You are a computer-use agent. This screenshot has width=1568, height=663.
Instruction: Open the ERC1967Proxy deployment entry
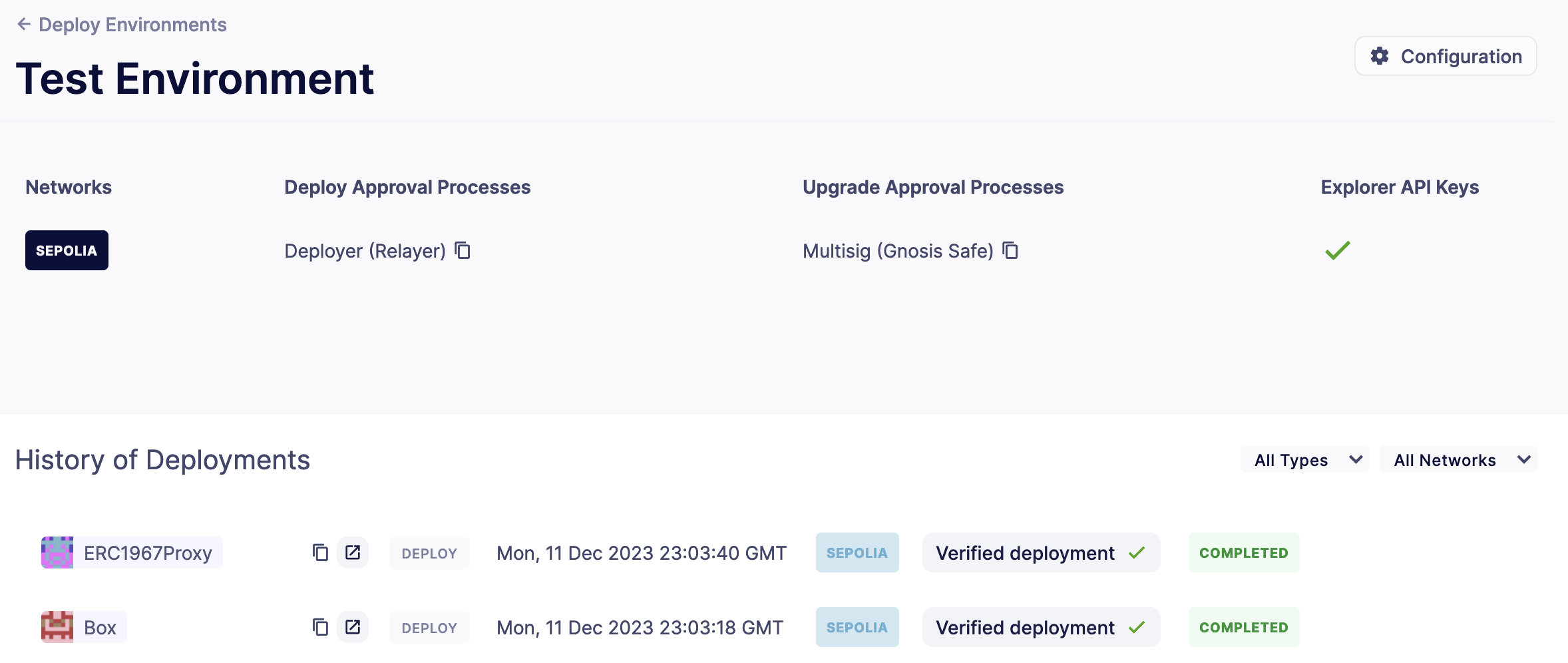click(148, 552)
